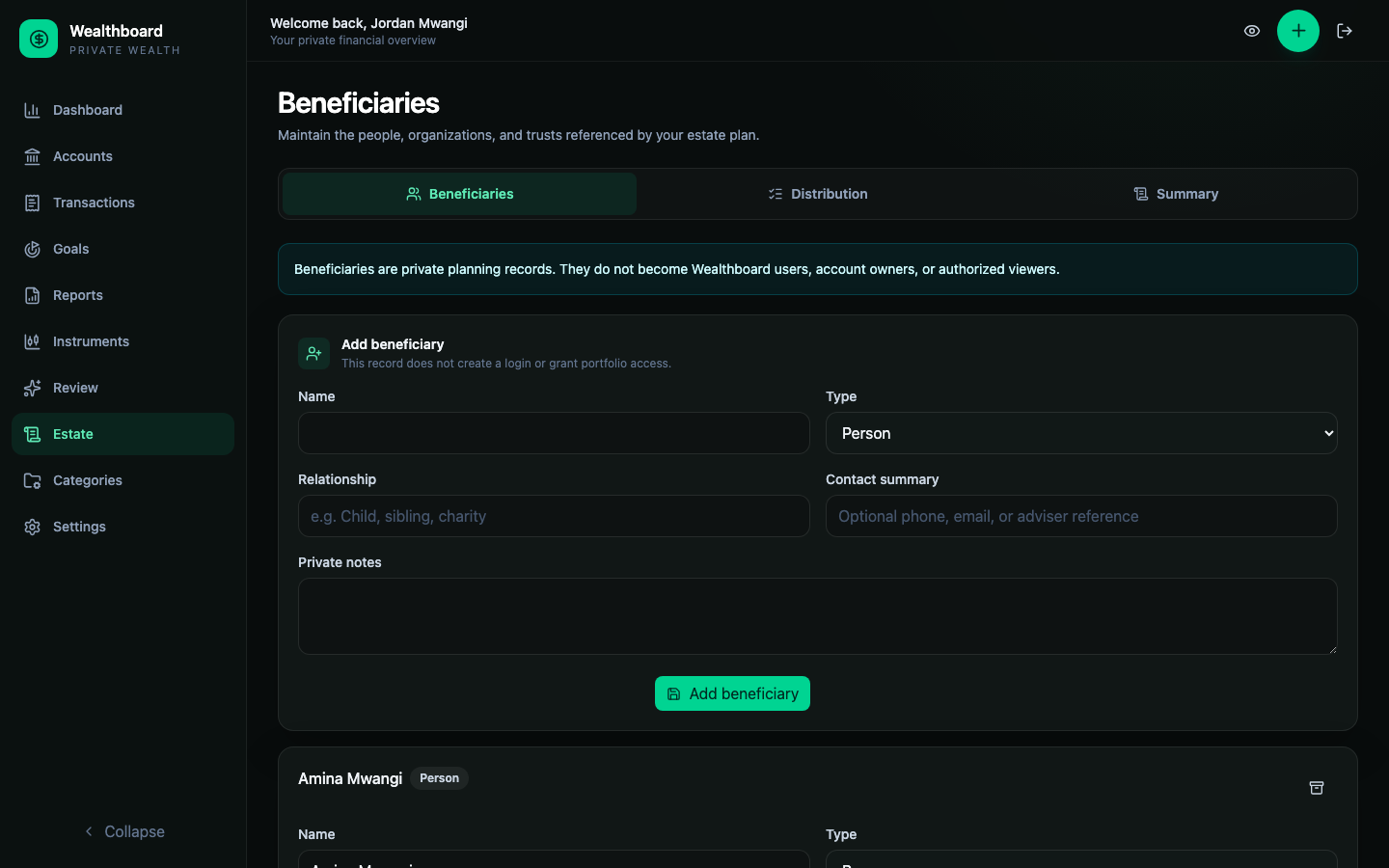Click the add-person icon beside Add beneficiary
The image size is (1389, 868).
(x=313, y=353)
